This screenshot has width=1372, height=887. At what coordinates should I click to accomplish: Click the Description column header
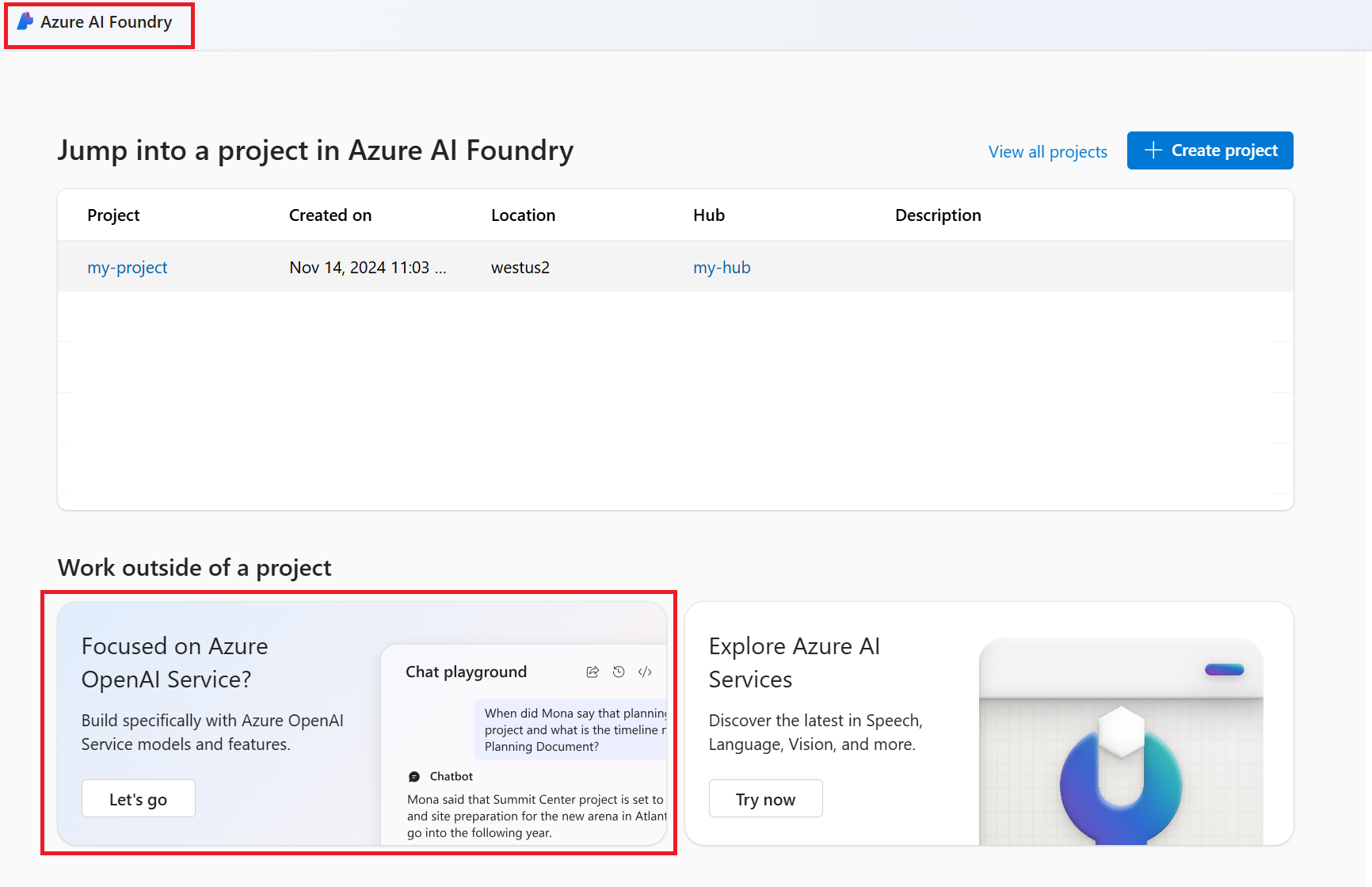[x=938, y=215]
